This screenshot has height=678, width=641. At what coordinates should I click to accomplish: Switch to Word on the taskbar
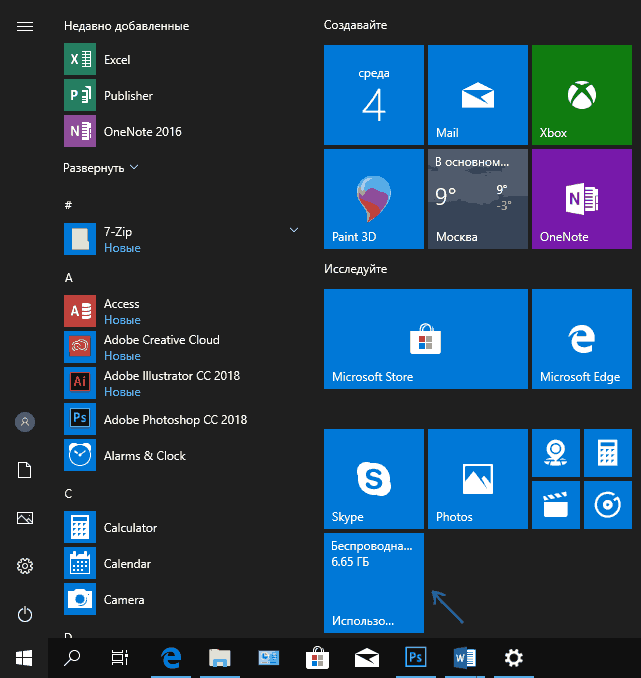[x=465, y=658]
